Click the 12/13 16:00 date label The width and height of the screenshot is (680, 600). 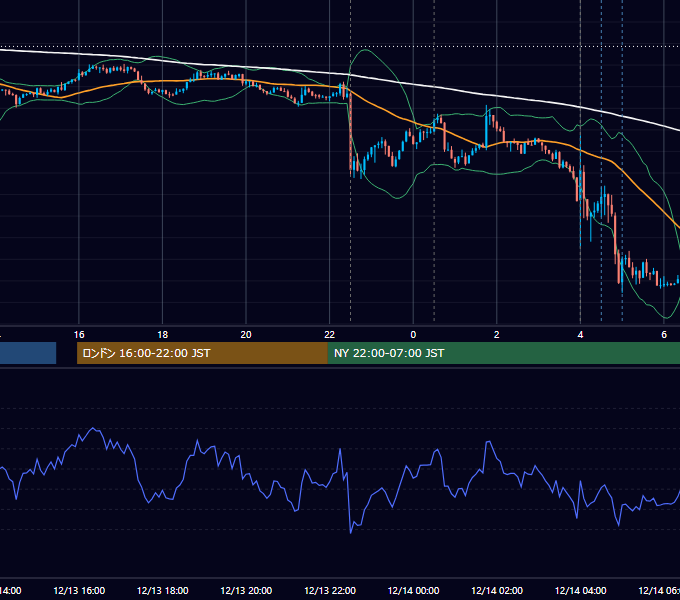coord(79,590)
